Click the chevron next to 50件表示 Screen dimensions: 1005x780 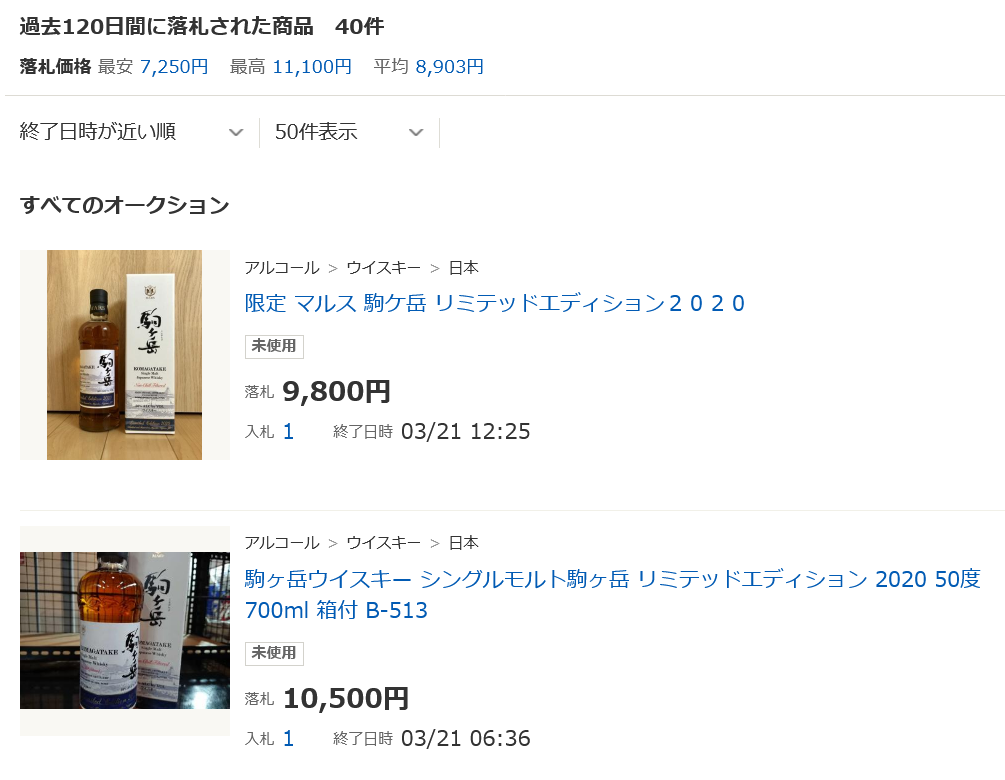point(416,133)
